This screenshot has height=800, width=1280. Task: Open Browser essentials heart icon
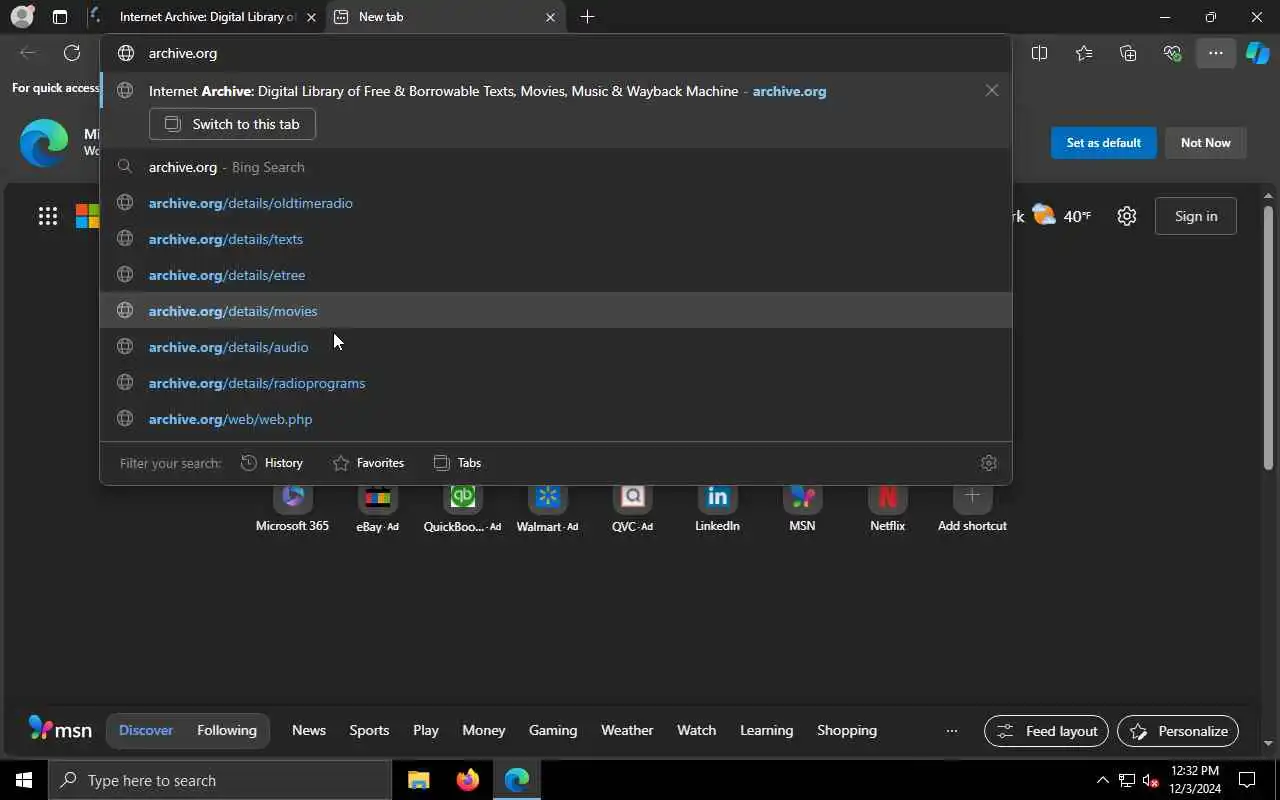point(1172,53)
